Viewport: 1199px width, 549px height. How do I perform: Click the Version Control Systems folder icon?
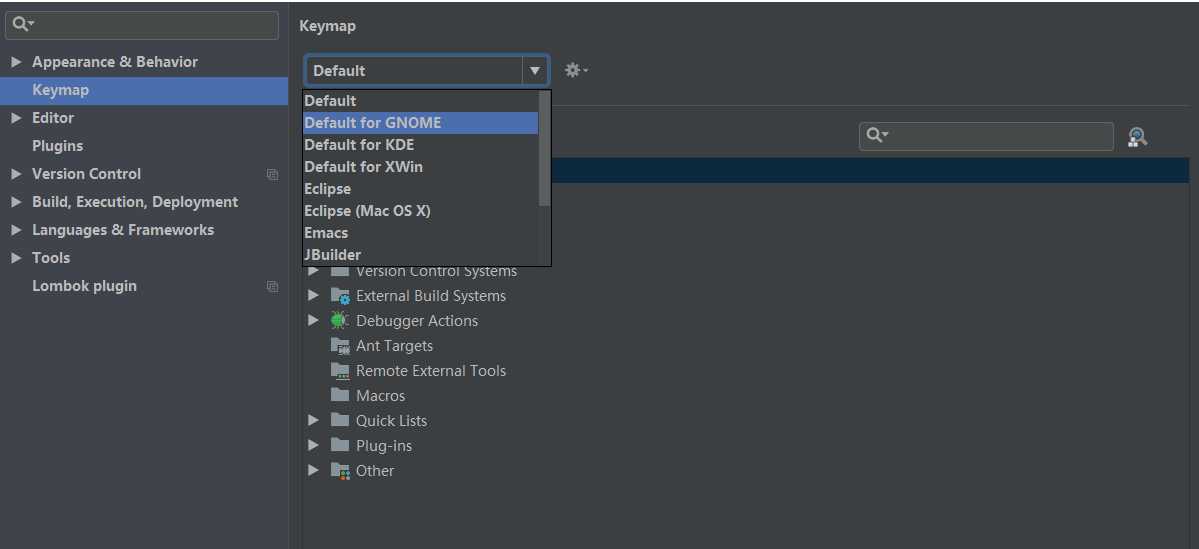click(x=340, y=271)
